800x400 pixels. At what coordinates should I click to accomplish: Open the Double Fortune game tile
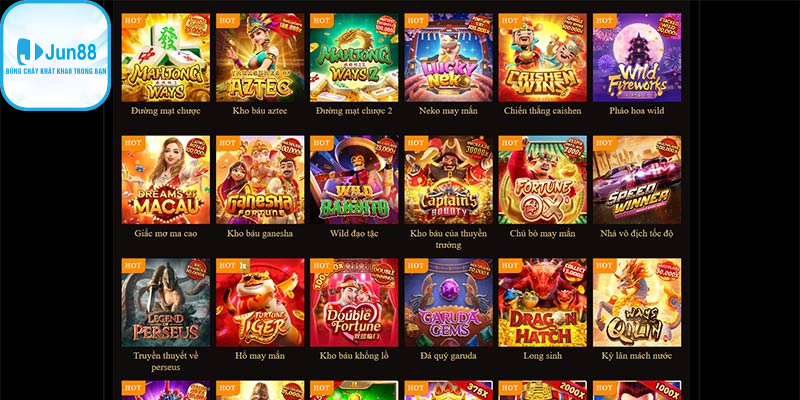(x=354, y=303)
